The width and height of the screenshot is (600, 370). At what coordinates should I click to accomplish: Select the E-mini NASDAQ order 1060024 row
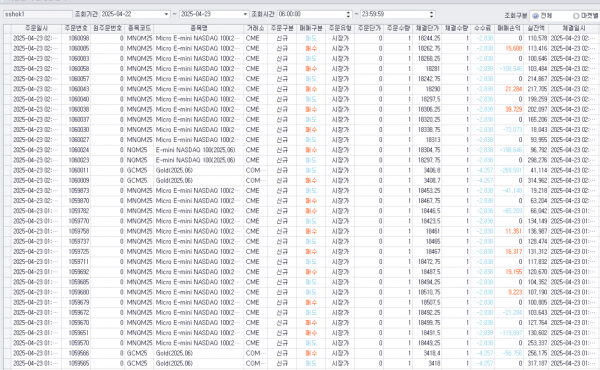[302, 150]
